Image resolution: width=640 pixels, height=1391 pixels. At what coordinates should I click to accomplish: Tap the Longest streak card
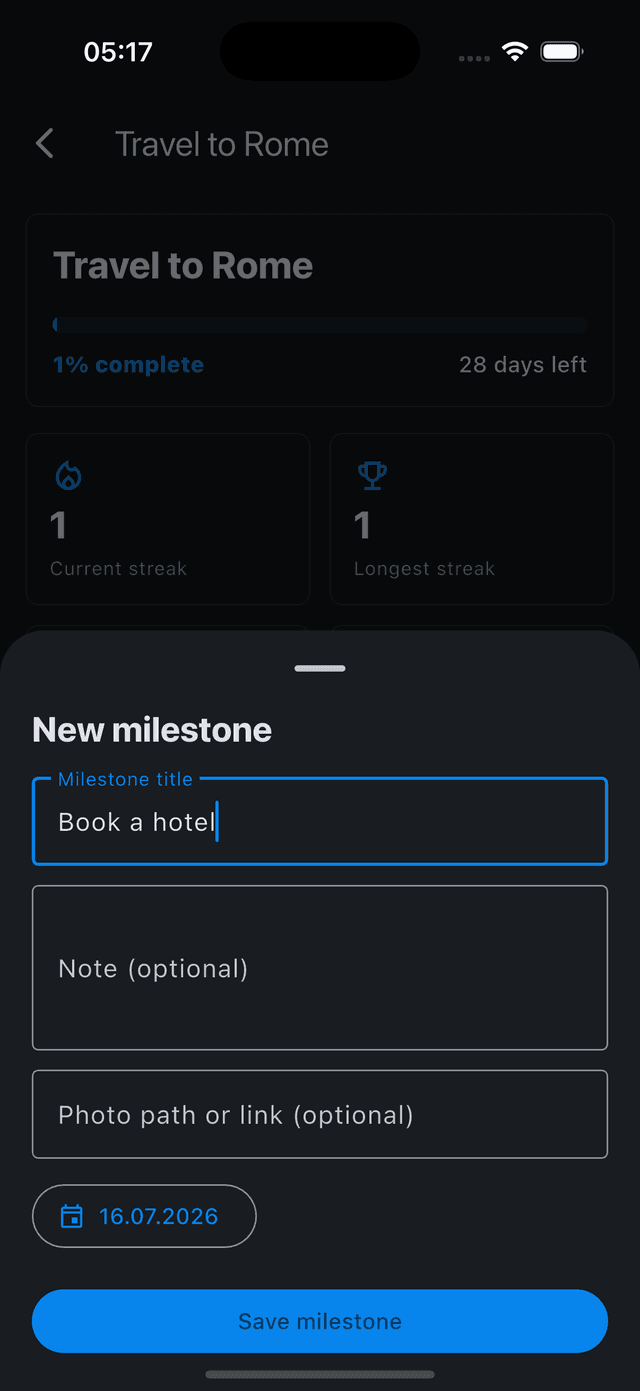coord(472,519)
